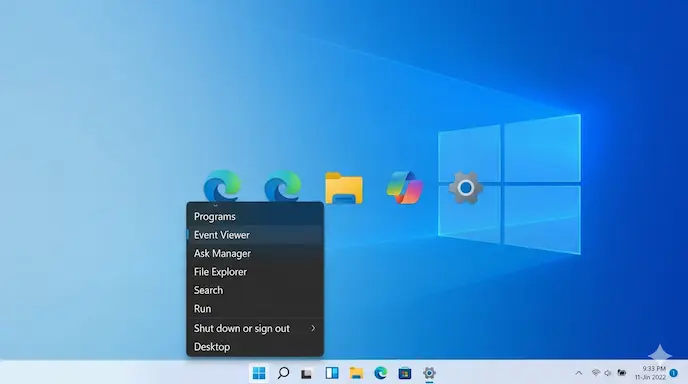Open Ask Manager menu entry

point(255,253)
